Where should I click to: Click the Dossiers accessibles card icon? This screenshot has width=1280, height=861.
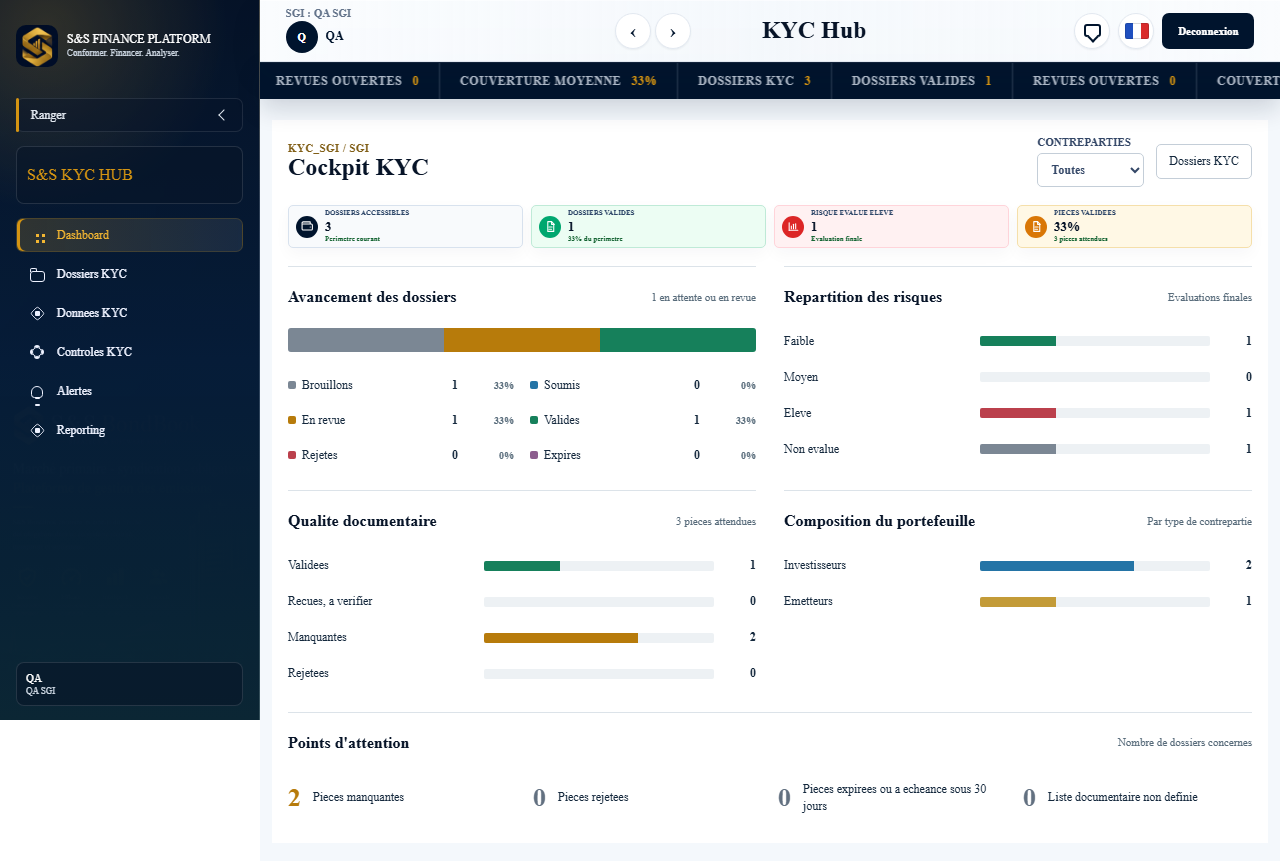pyautogui.click(x=307, y=227)
